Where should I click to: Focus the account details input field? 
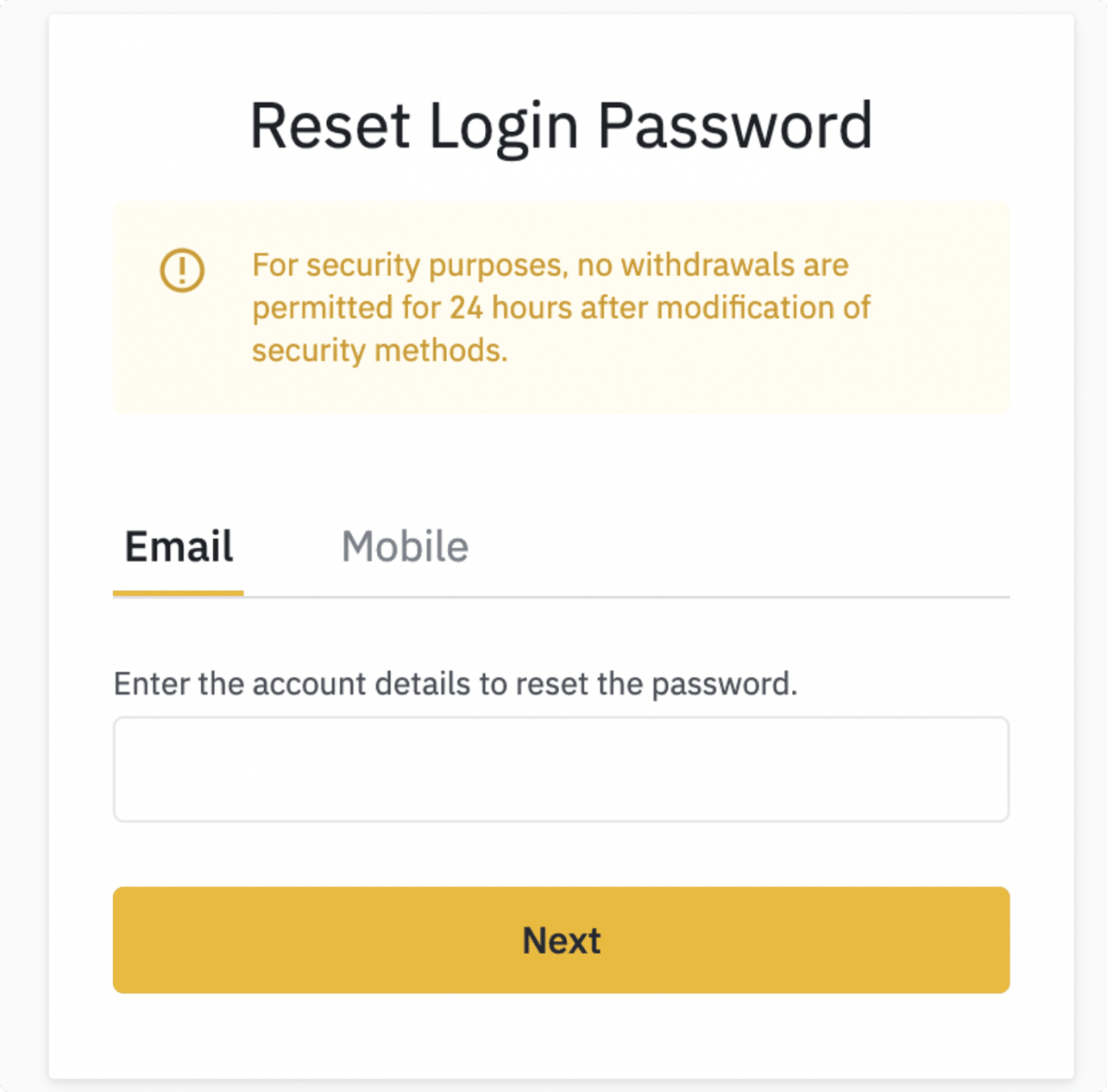click(x=561, y=769)
